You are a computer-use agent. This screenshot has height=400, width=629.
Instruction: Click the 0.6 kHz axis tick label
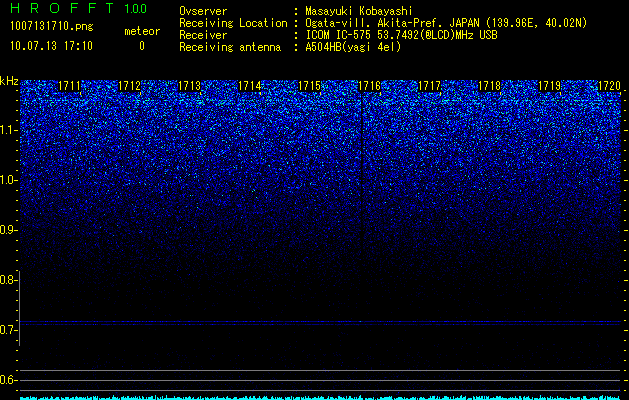tap(8, 380)
